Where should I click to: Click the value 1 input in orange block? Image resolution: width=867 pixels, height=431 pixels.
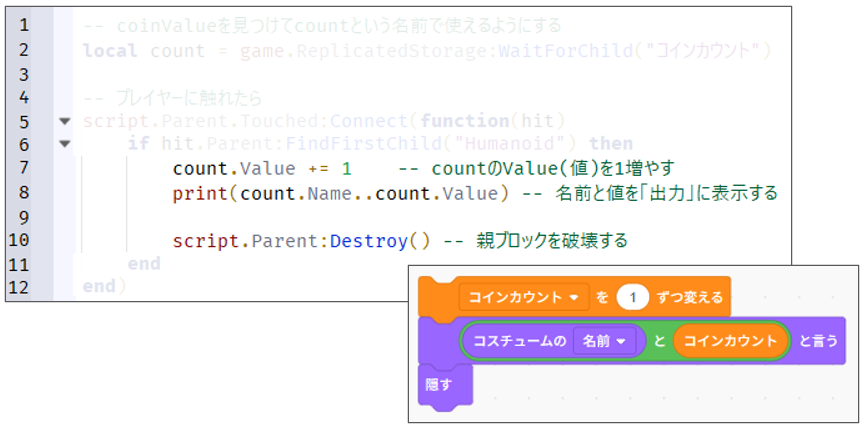tap(633, 297)
